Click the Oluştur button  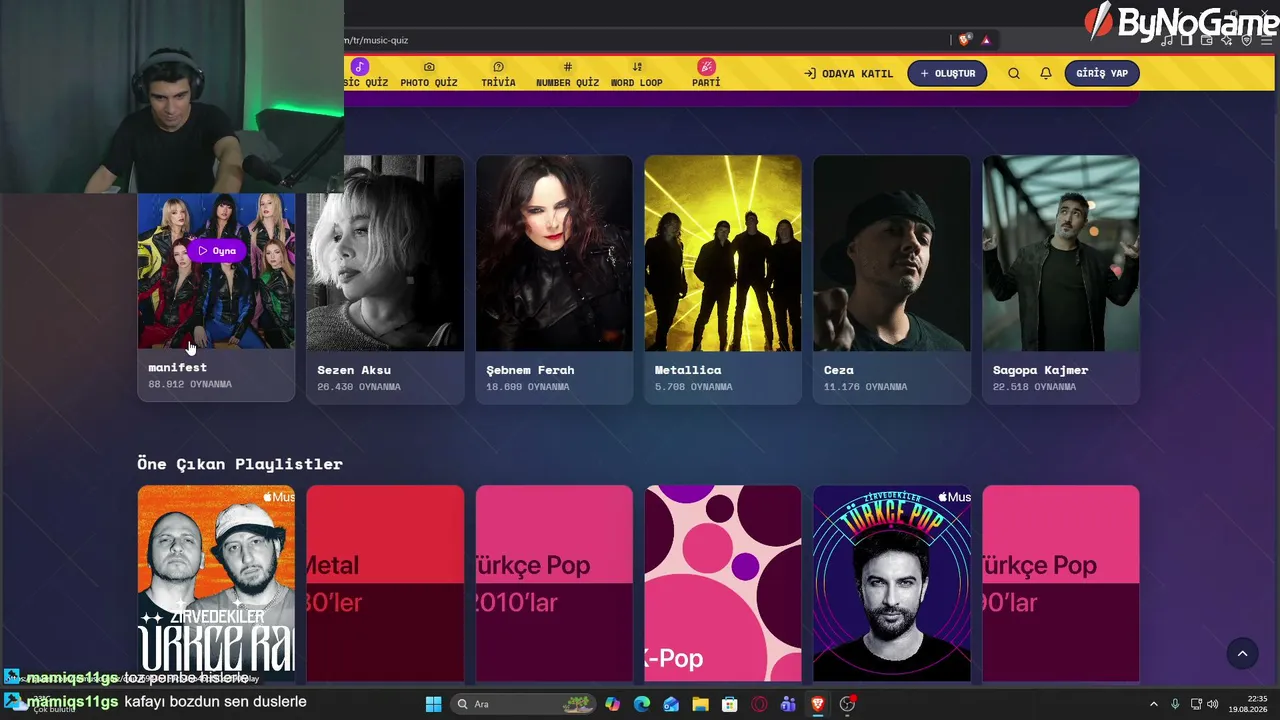point(947,73)
